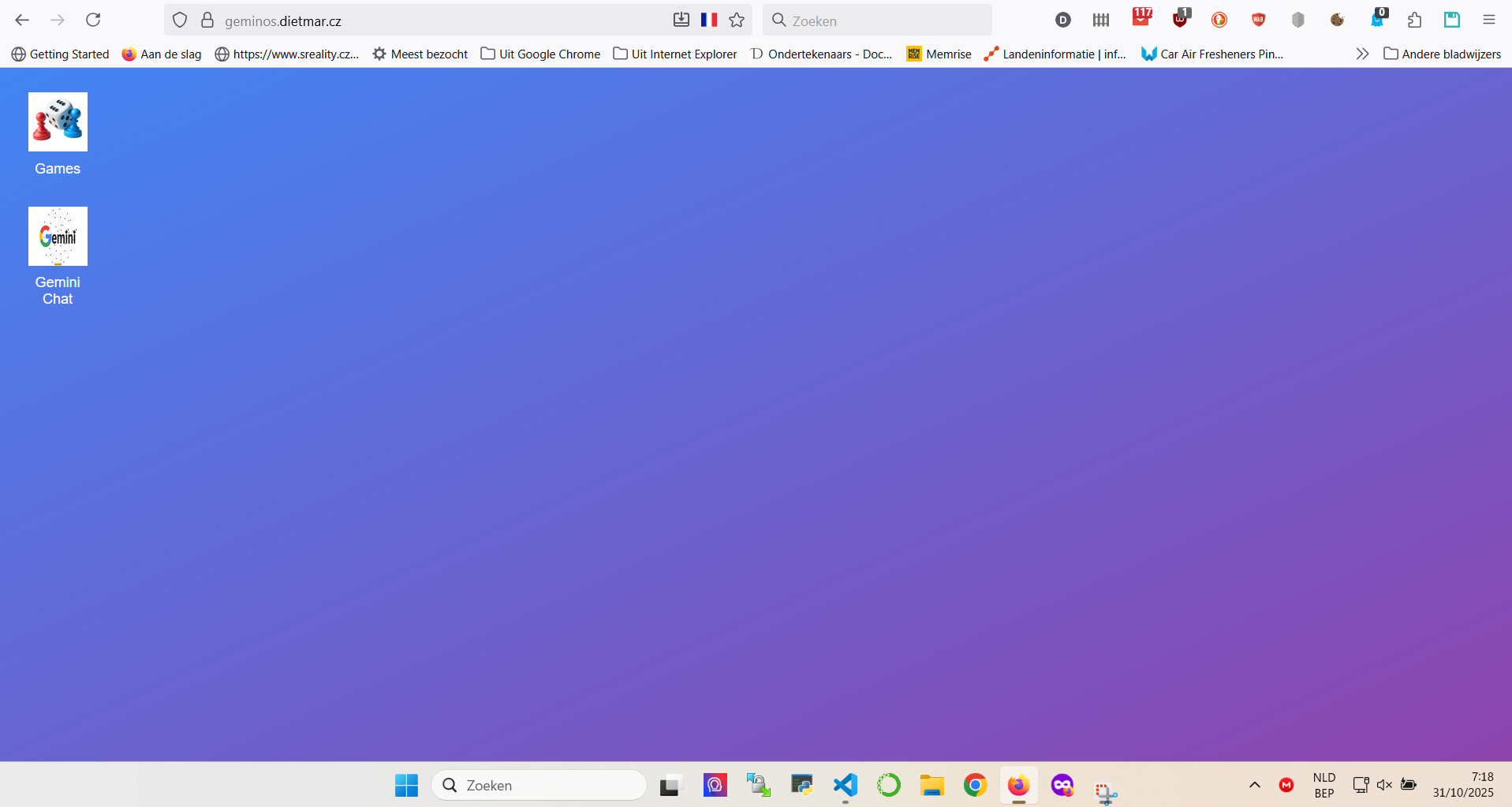1512x807 pixels.
Task: Open the Gemini Chat icon
Action: pos(57,236)
